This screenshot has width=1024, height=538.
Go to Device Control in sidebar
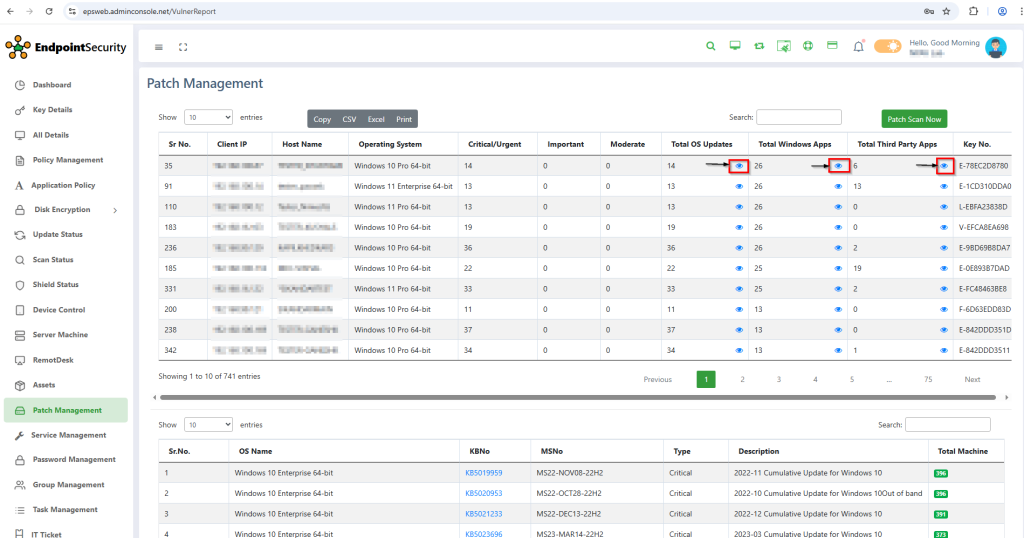tap(59, 310)
